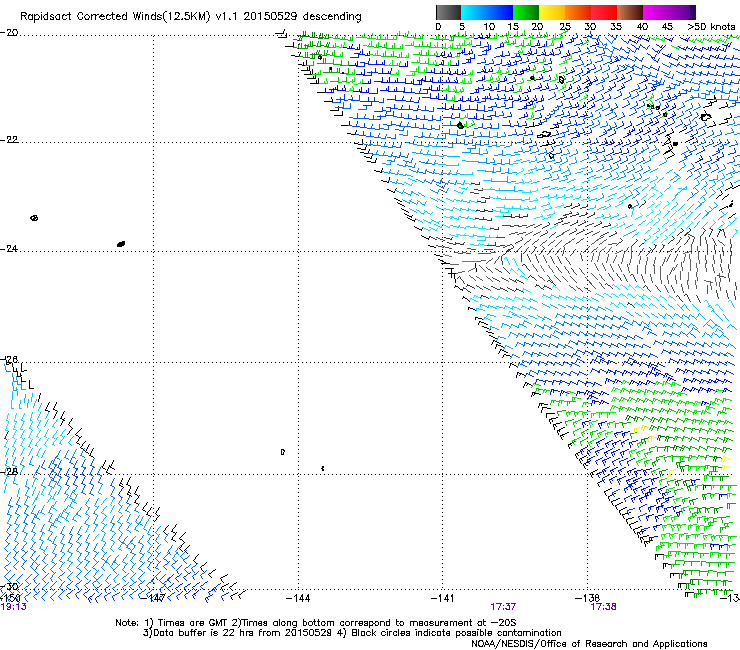This screenshot has width=740, height=650.
Task: Click the '-138' longitude label
Action: [x=587, y=598]
